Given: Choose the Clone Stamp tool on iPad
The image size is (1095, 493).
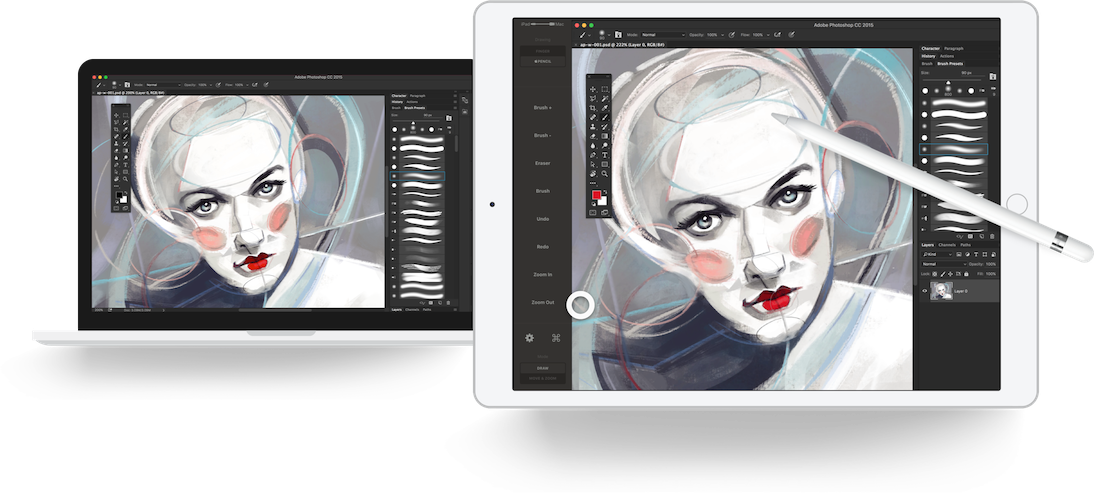Looking at the screenshot, I should click(x=593, y=126).
